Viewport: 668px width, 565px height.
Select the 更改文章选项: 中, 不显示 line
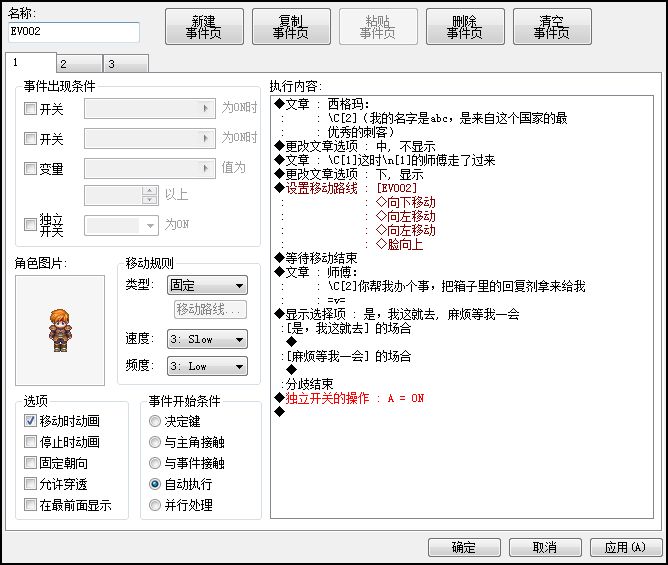click(x=355, y=146)
